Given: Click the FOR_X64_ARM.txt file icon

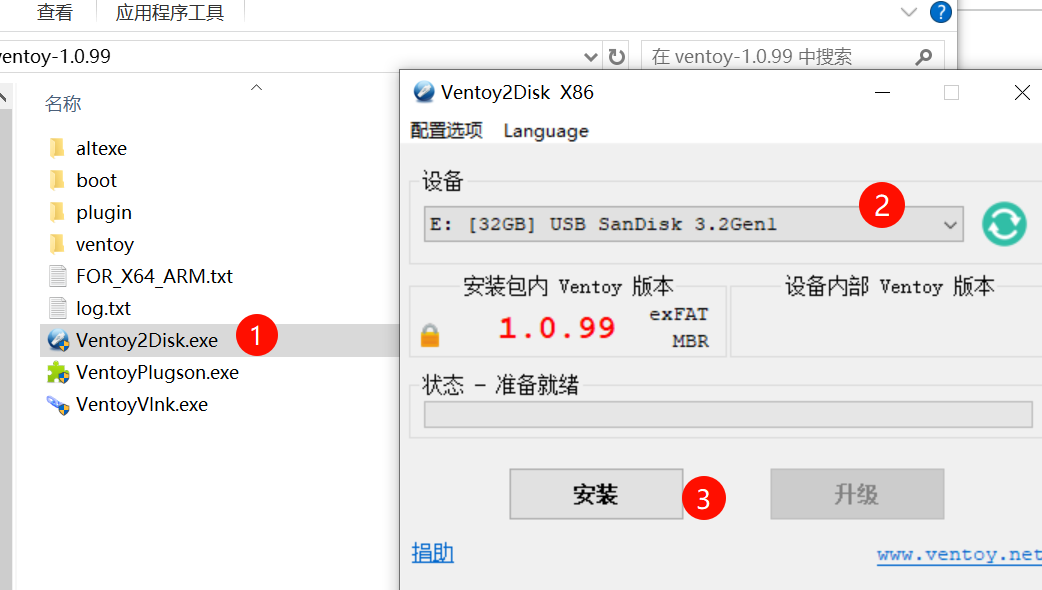Looking at the screenshot, I should (x=58, y=276).
